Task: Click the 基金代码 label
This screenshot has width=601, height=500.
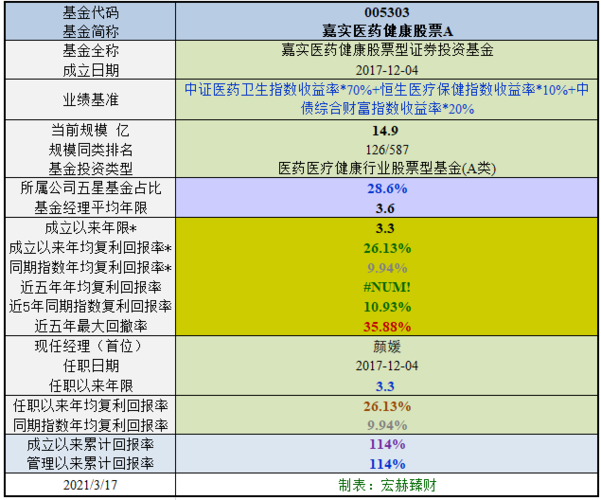Action: (91, 13)
